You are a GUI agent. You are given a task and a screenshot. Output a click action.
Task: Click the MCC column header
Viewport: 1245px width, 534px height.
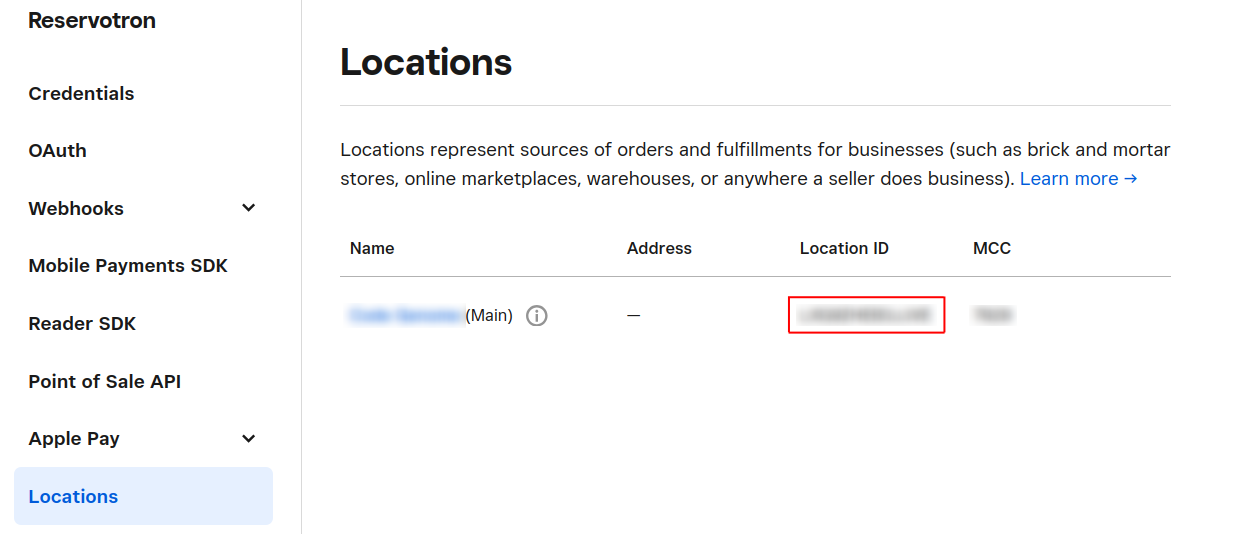[991, 248]
